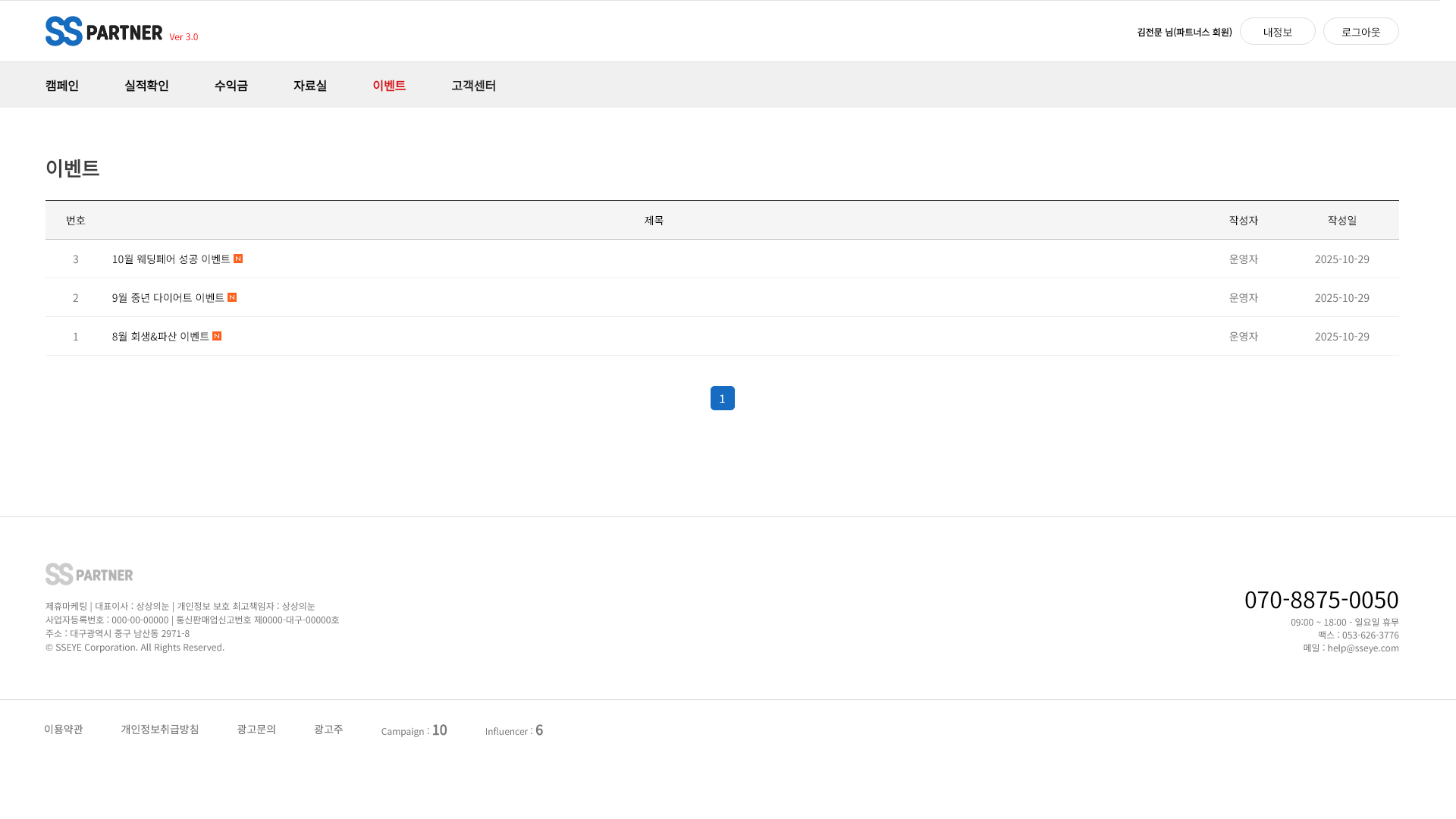Open the 9월 중년 다이어트 이벤트 post
The width and height of the screenshot is (1456, 819).
[x=168, y=297]
